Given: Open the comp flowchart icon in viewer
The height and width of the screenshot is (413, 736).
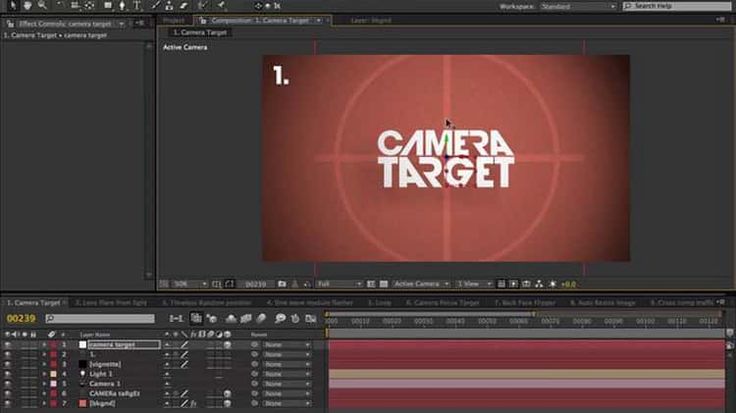Looking at the screenshot, I should pos(539,284).
